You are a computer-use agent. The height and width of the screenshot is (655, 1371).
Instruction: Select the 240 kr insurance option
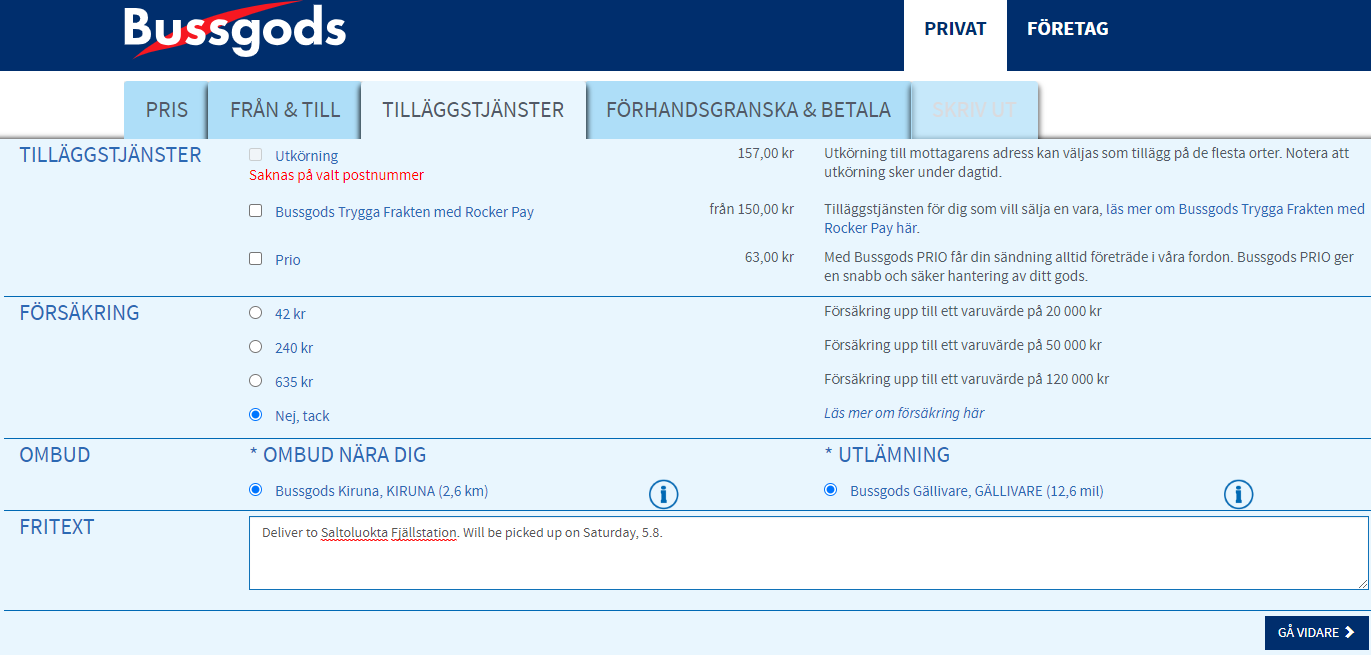256,347
